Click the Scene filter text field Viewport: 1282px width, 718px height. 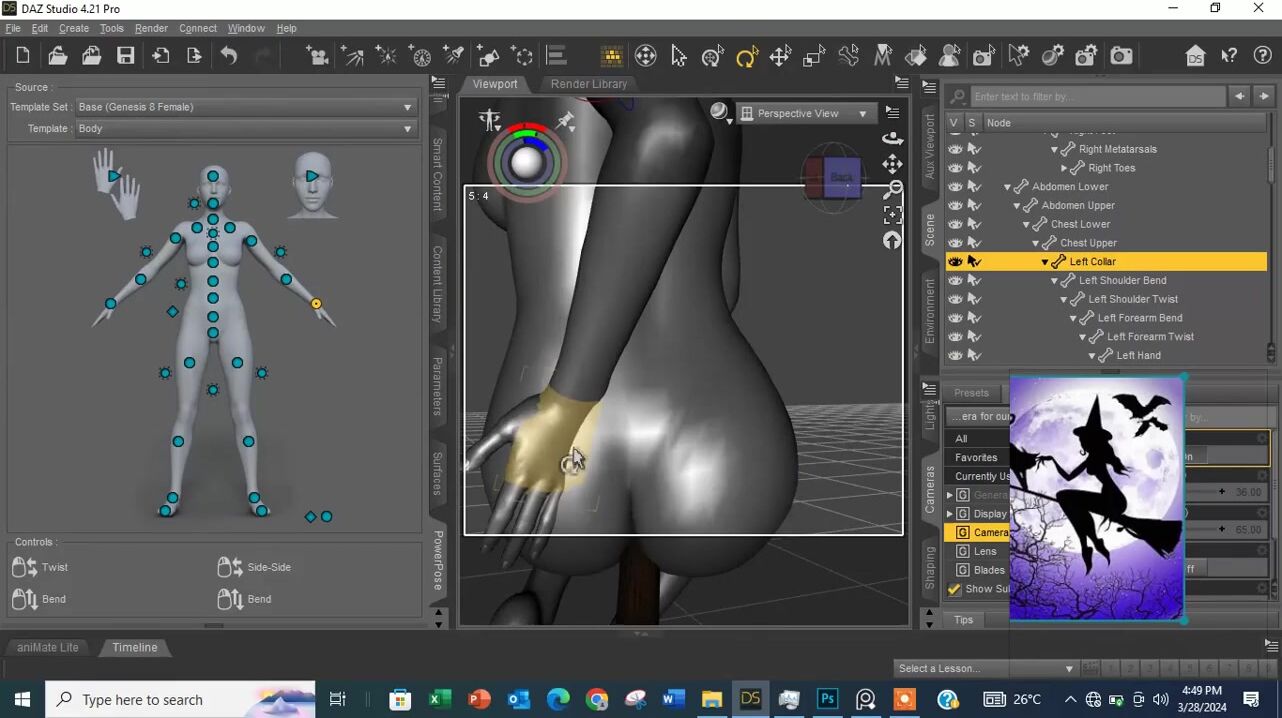click(x=1097, y=97)
